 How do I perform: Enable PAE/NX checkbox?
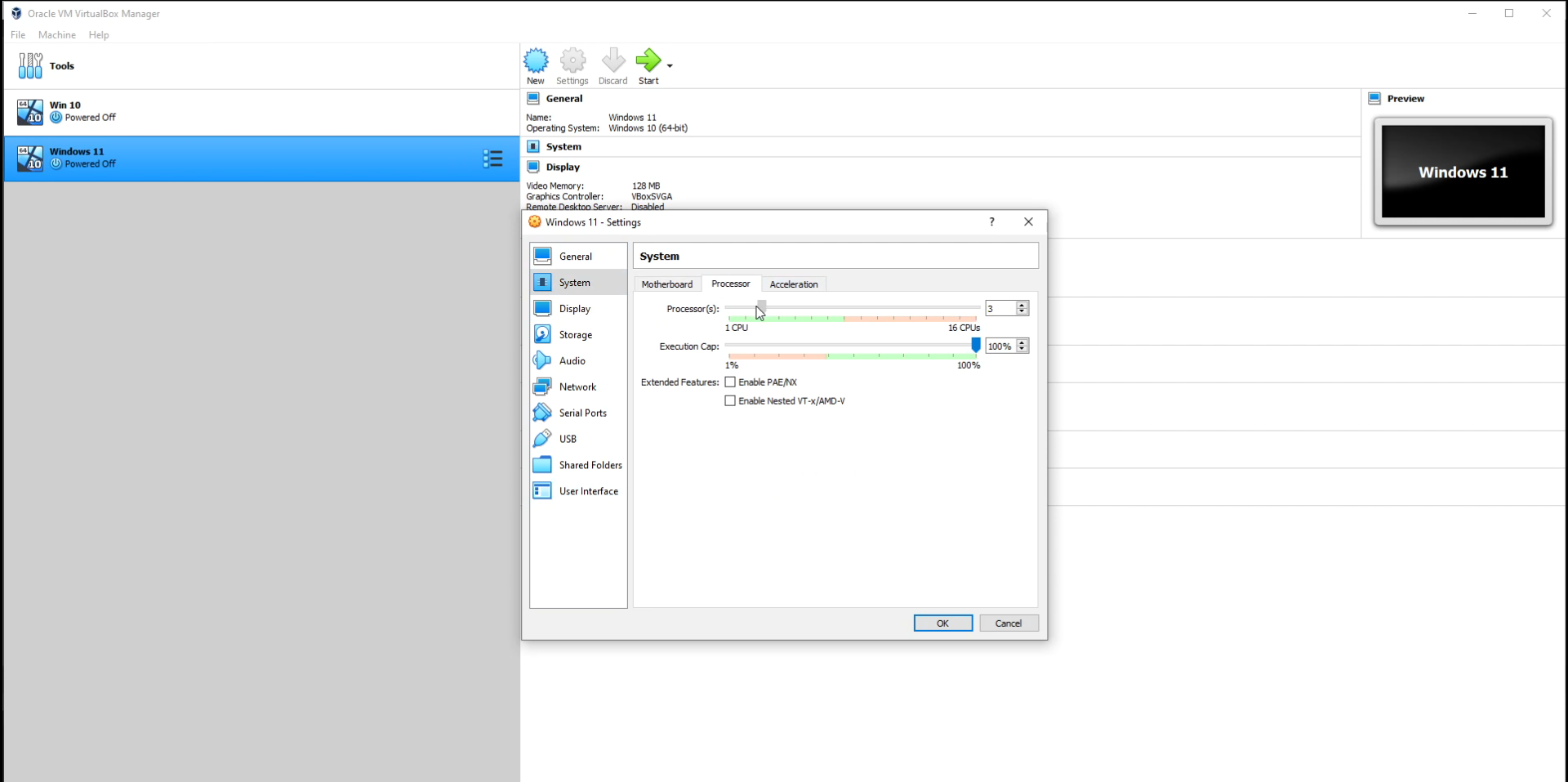[x=730, y=382]
